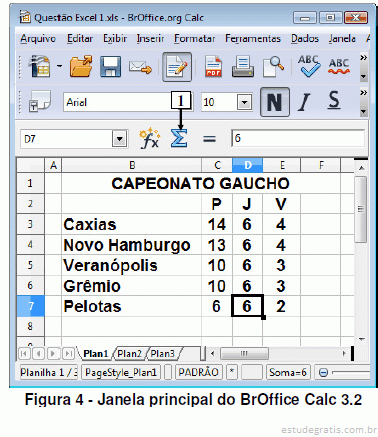
Task: Open the Formatar menu
Action: click(195, 39)
